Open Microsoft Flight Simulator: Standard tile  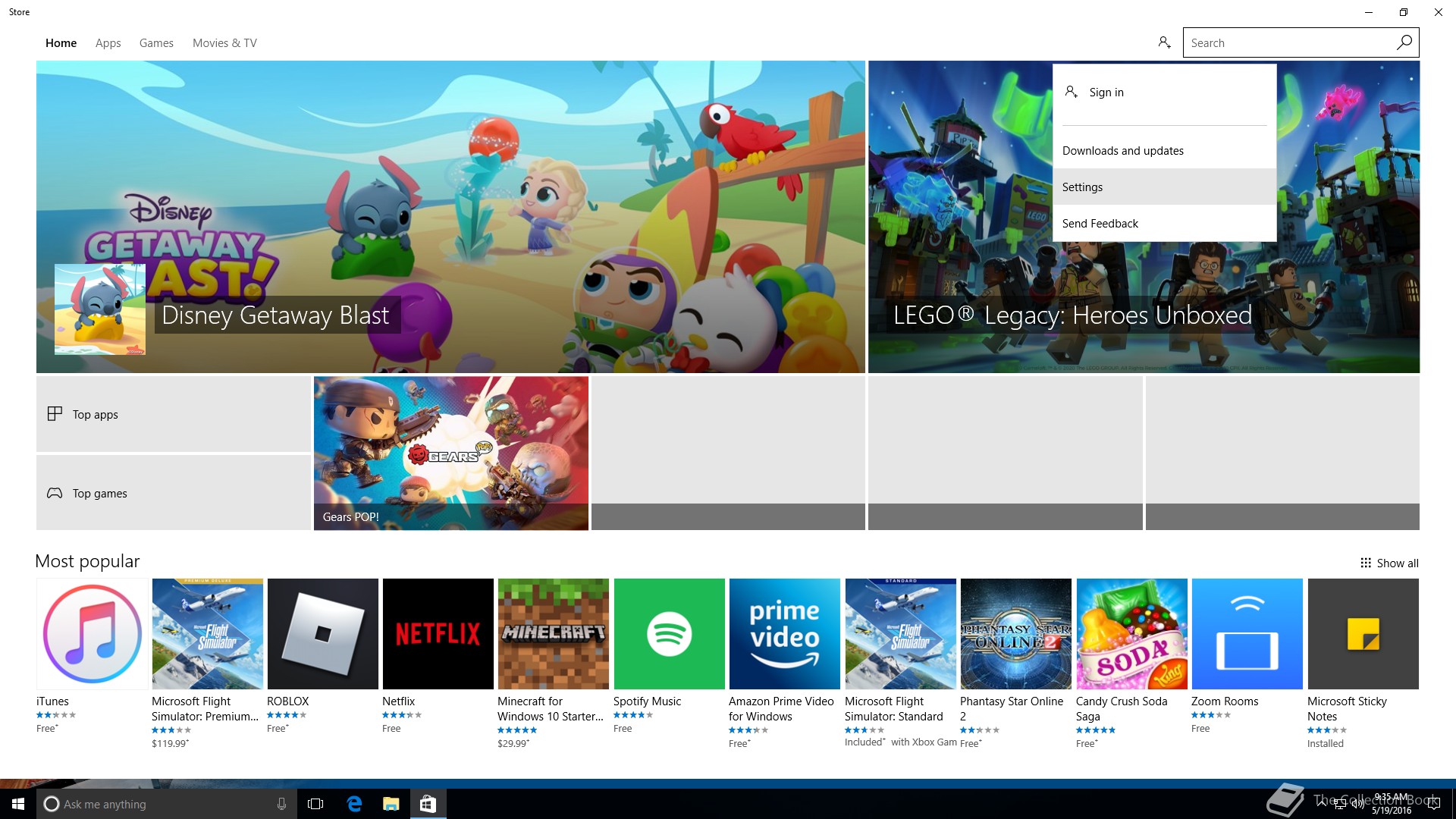pyautogui.click(x=901, y=634)
